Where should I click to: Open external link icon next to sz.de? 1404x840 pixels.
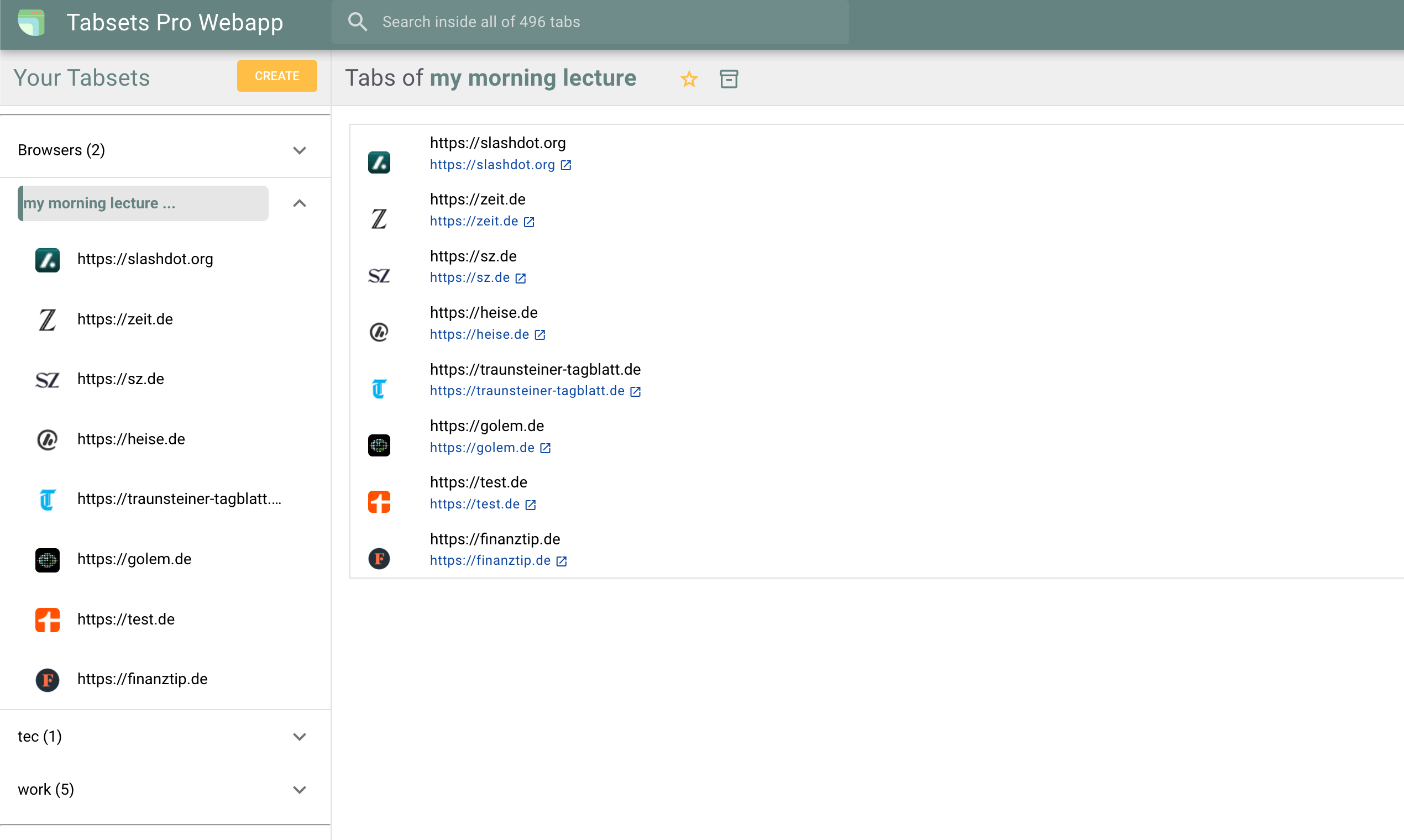521,279
